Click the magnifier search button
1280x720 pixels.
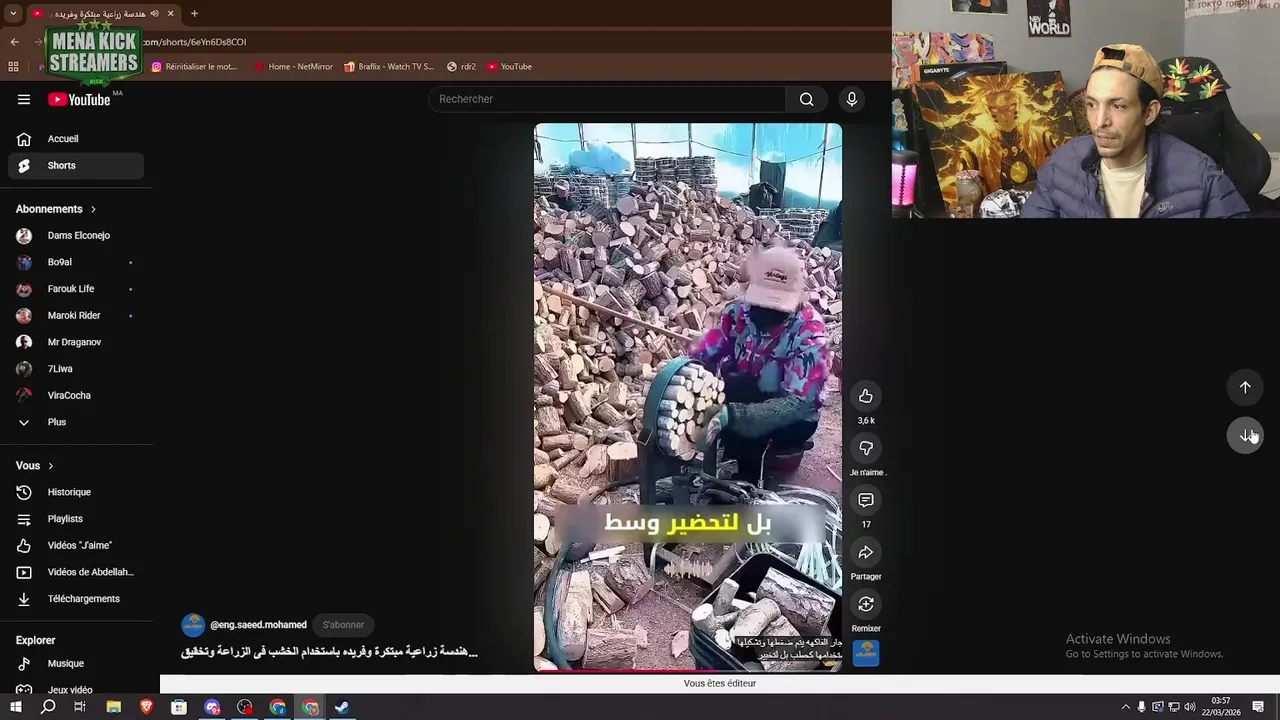(807, 99)
